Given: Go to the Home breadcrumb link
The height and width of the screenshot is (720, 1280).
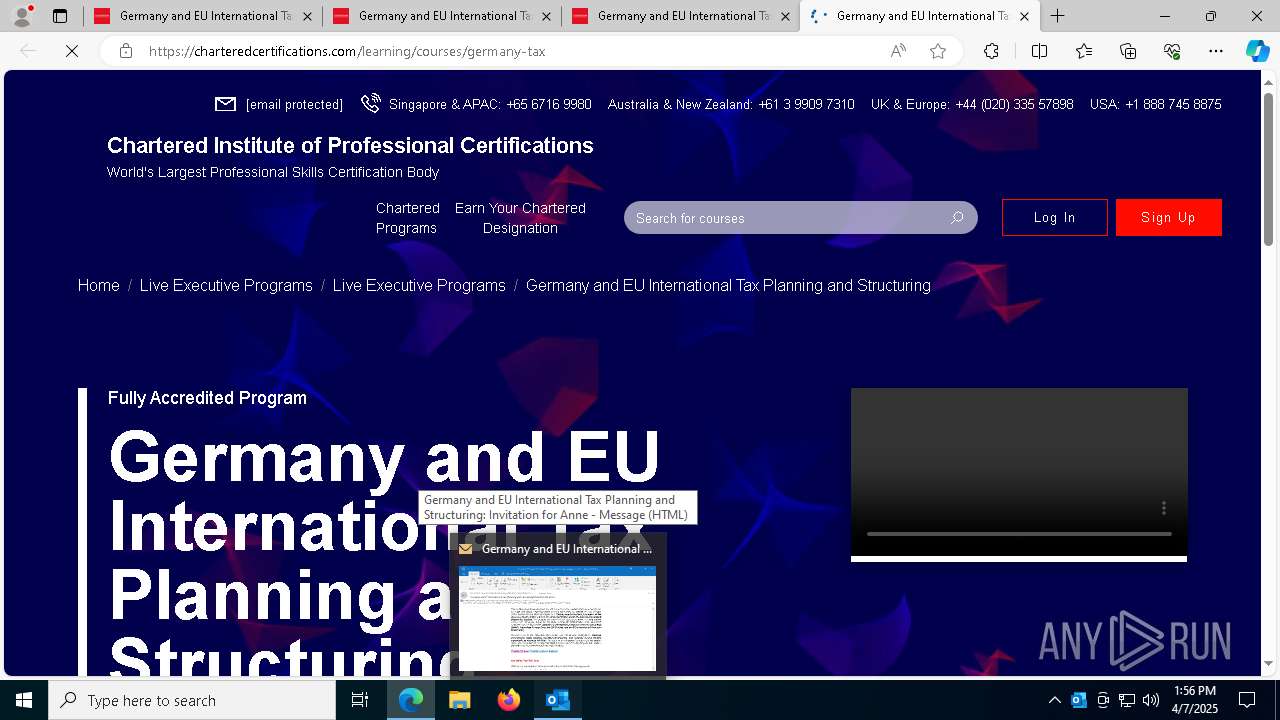Looking at the screenshot, I should click(98, 285).
